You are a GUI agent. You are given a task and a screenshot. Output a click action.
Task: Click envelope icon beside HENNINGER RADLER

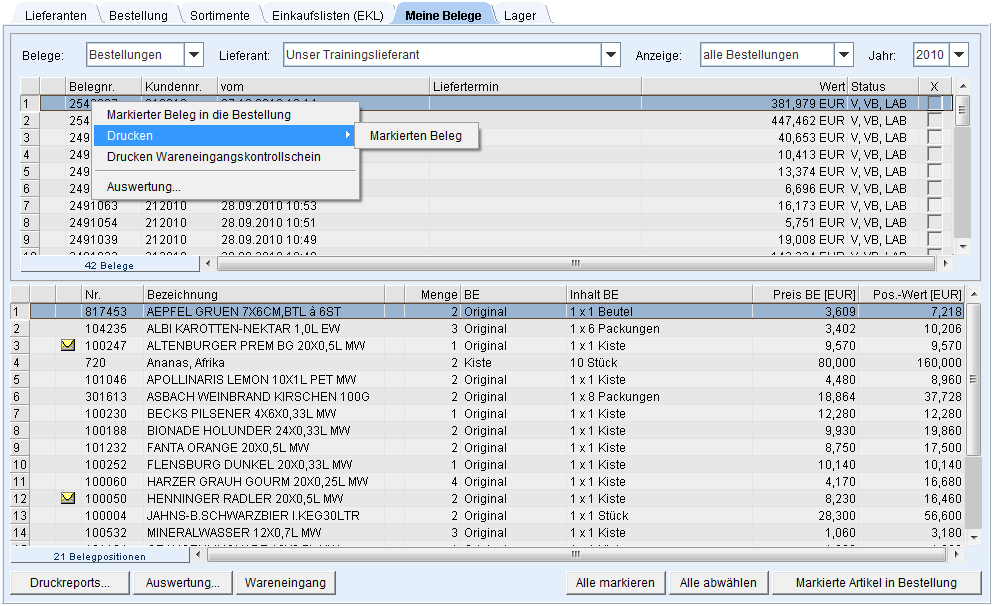click(68, 498)
